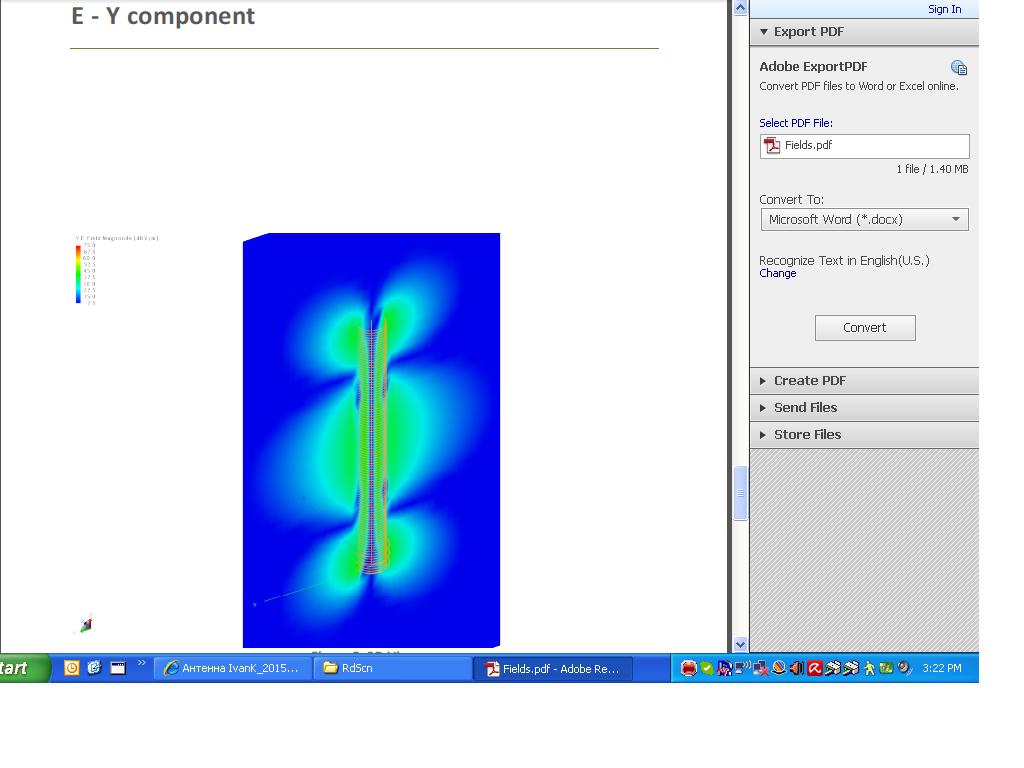Click the 'E - Y component' page heading
This screenshot has width=1024, height=768.
click(163, 16)
